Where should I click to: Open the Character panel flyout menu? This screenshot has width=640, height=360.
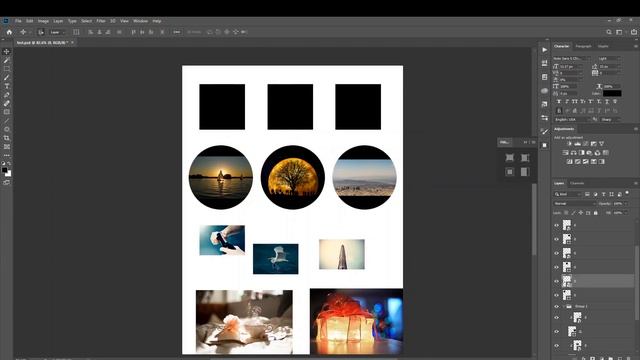tap(636, 46)
